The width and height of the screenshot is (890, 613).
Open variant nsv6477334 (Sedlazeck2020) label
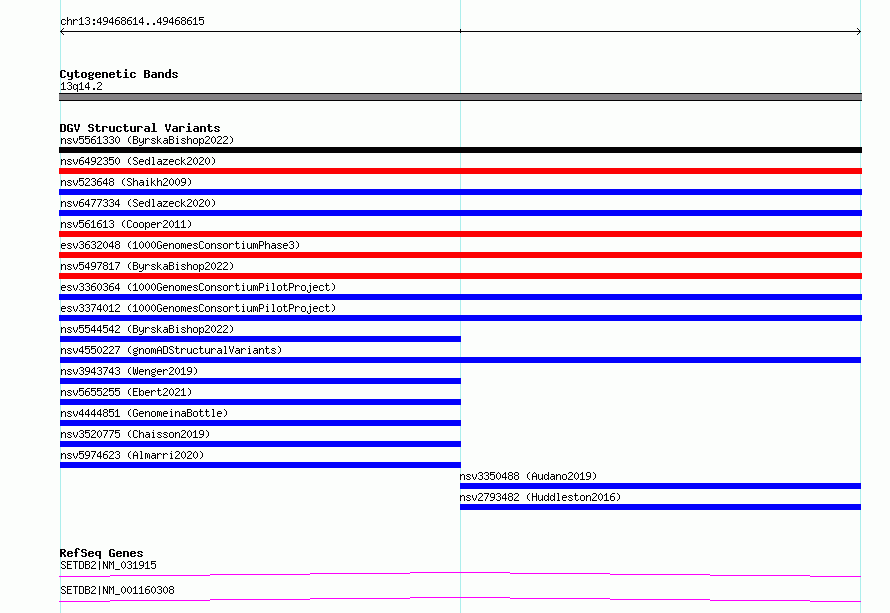(x=138, y=203)
